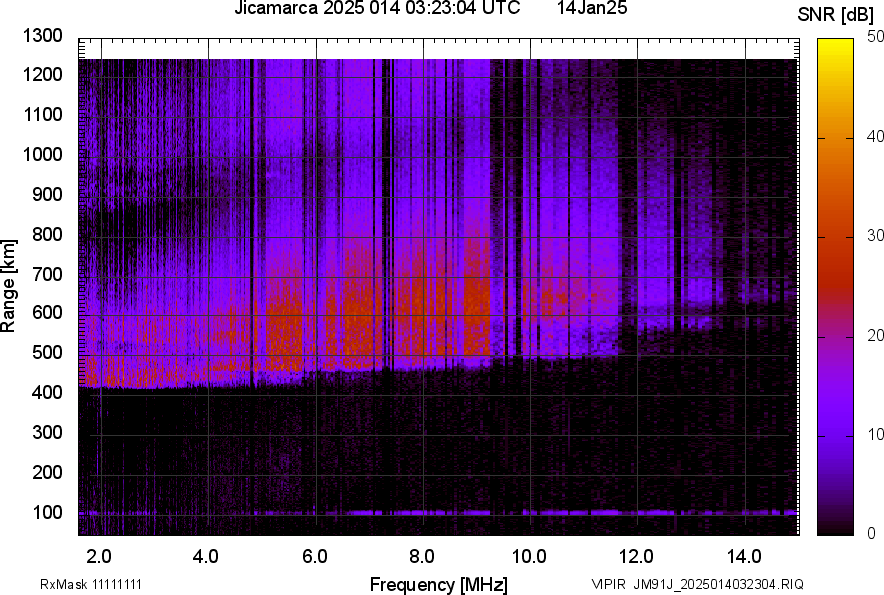Viewport: 884px width, 595px height.
Task: Click the range tick label '1200'
Action: [x=42, y=74]
